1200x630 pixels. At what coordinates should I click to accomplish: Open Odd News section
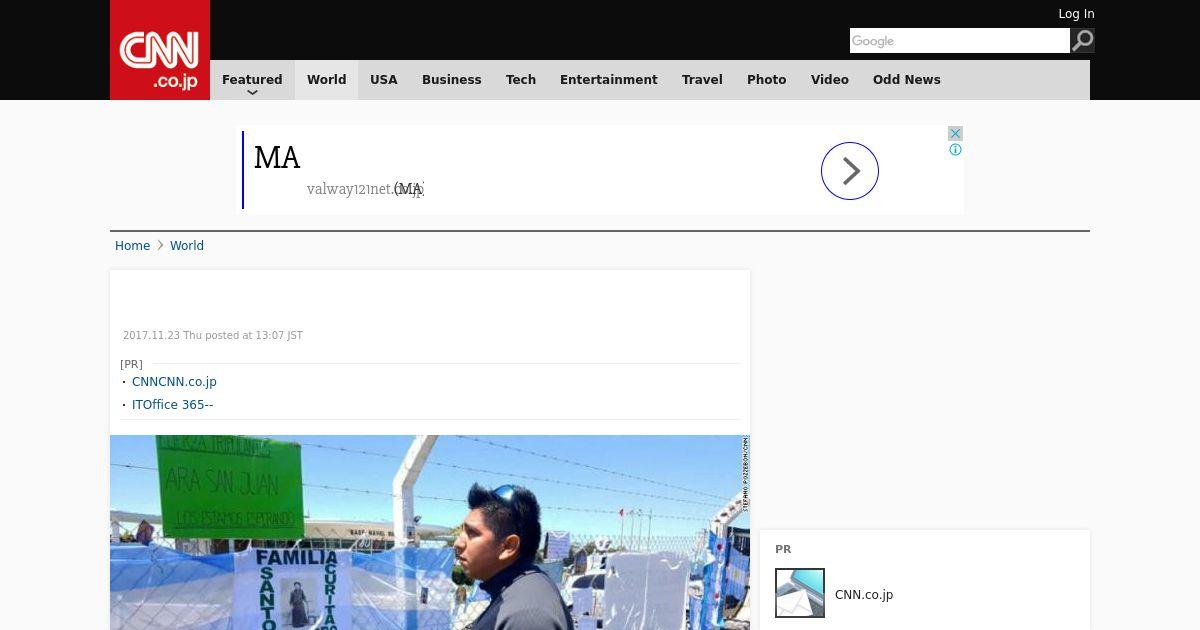click(x=907, y=80)
